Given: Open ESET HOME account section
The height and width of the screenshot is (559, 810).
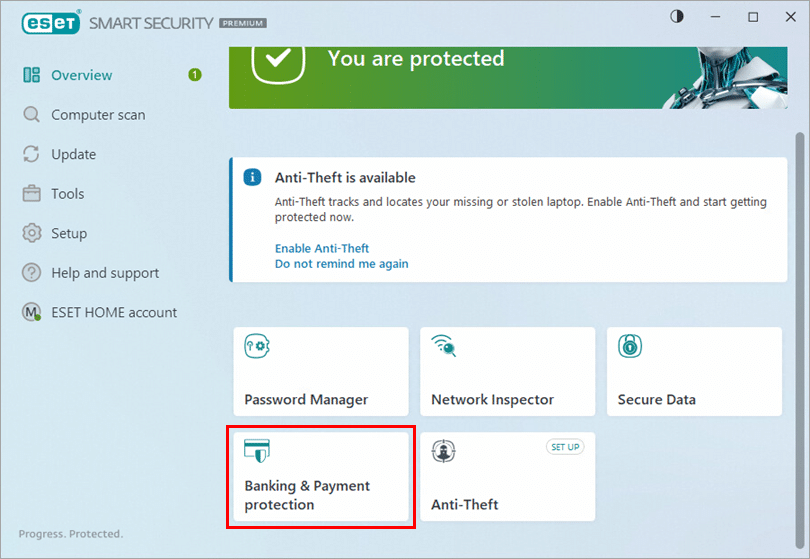Looking at the screenshot, I should tap(112, 312).
